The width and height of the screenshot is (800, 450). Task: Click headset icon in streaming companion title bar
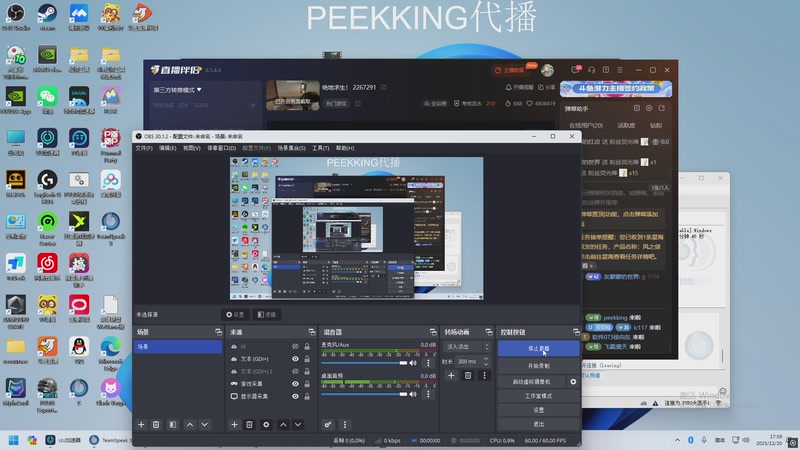(x=591, y=70)
